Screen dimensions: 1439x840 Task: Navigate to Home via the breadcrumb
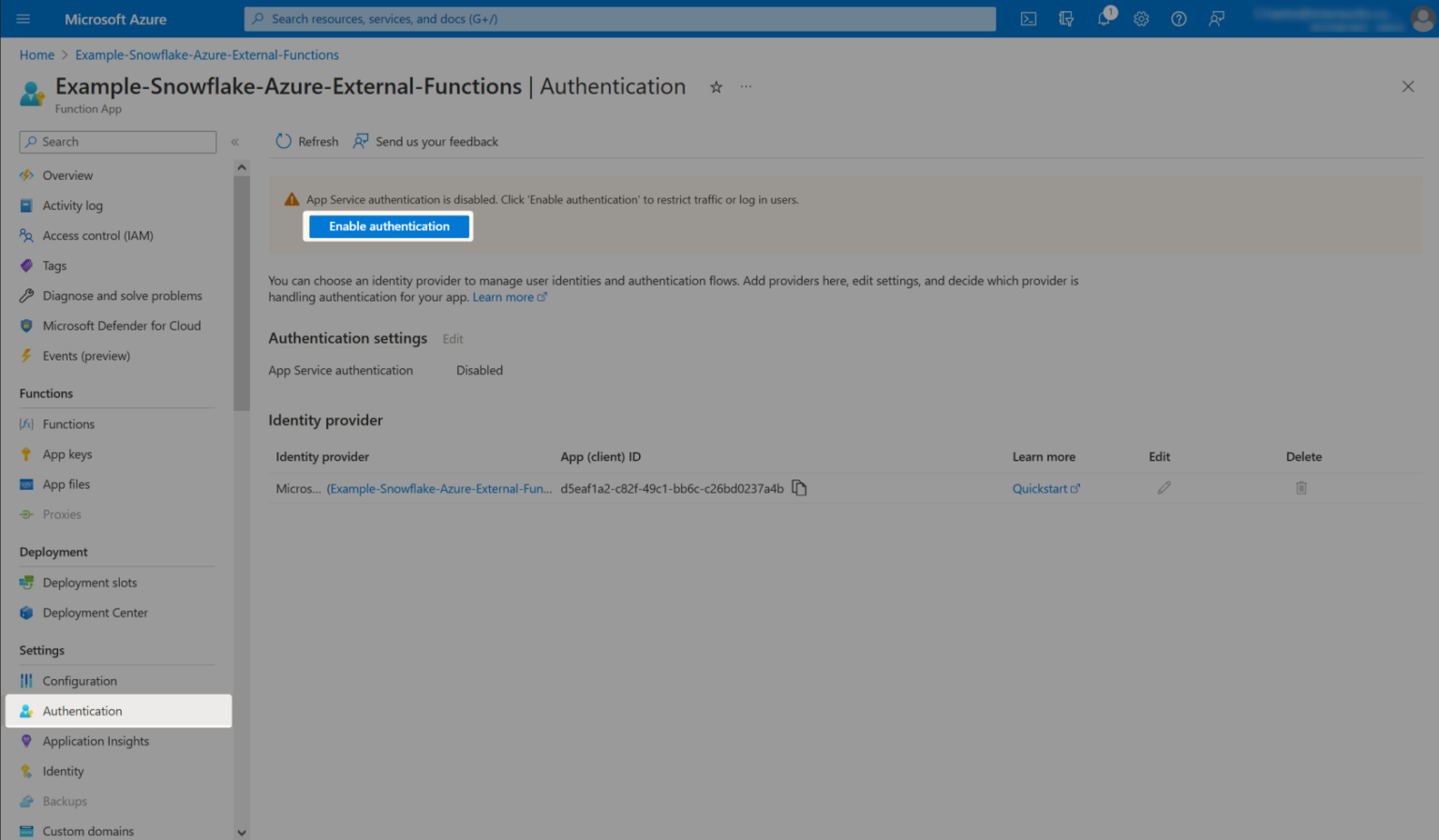click(37, 54)
